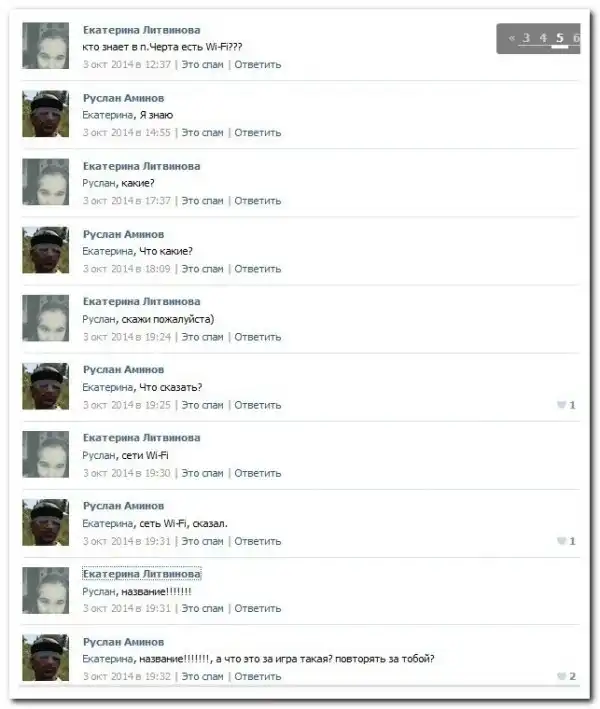
Task: Open Ekaterina's avatar on first comment
Action: pos(46,46)
